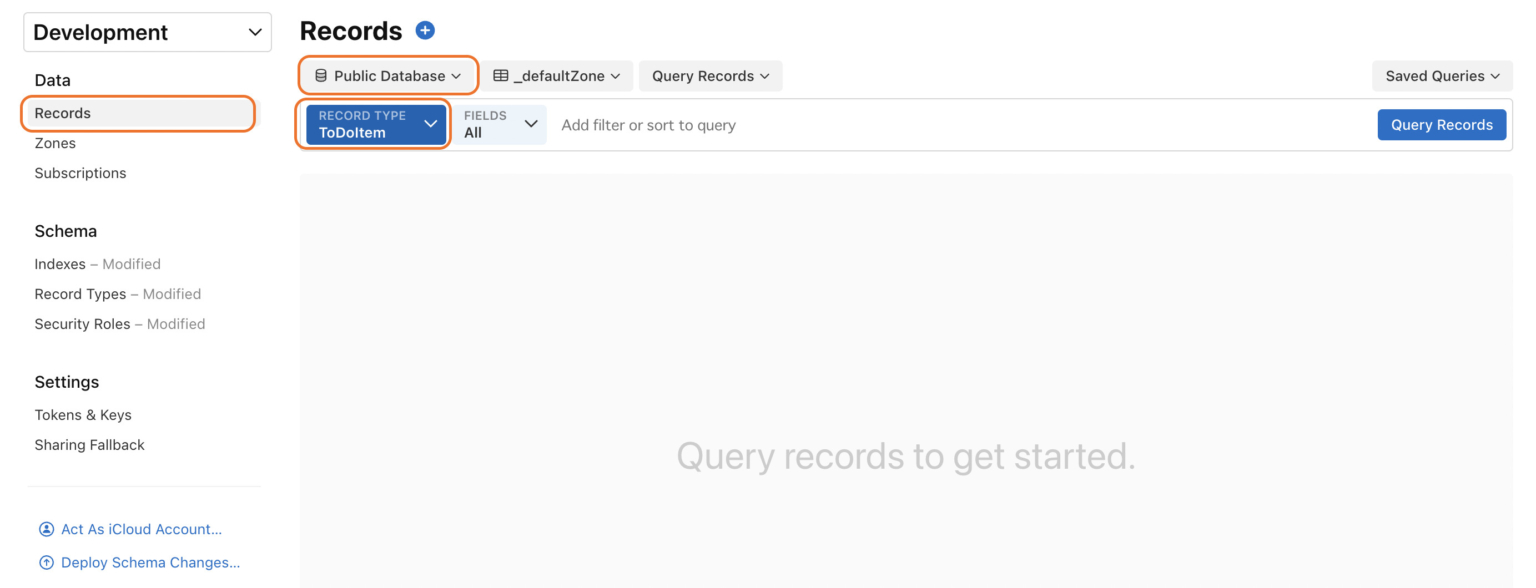
Task: Open Indexes under Schema
Action: [x=60, y=264]
